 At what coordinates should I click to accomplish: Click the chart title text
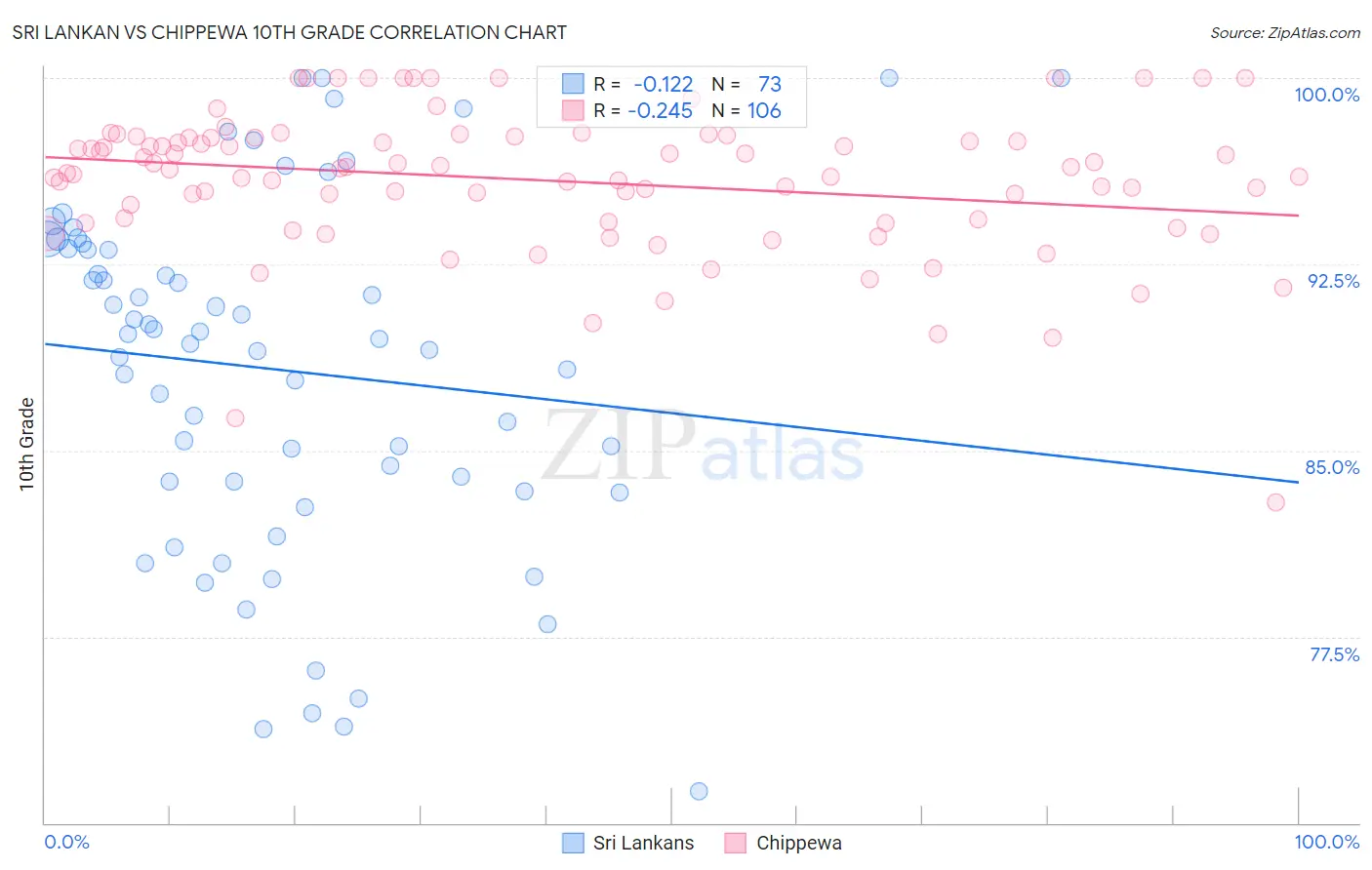click(290, 32)
